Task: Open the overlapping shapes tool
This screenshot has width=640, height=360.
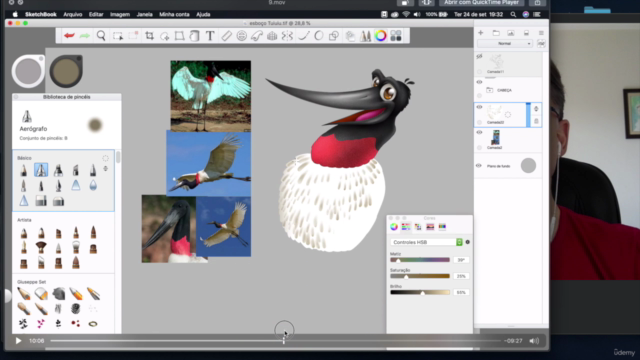Action: [334, 36]
